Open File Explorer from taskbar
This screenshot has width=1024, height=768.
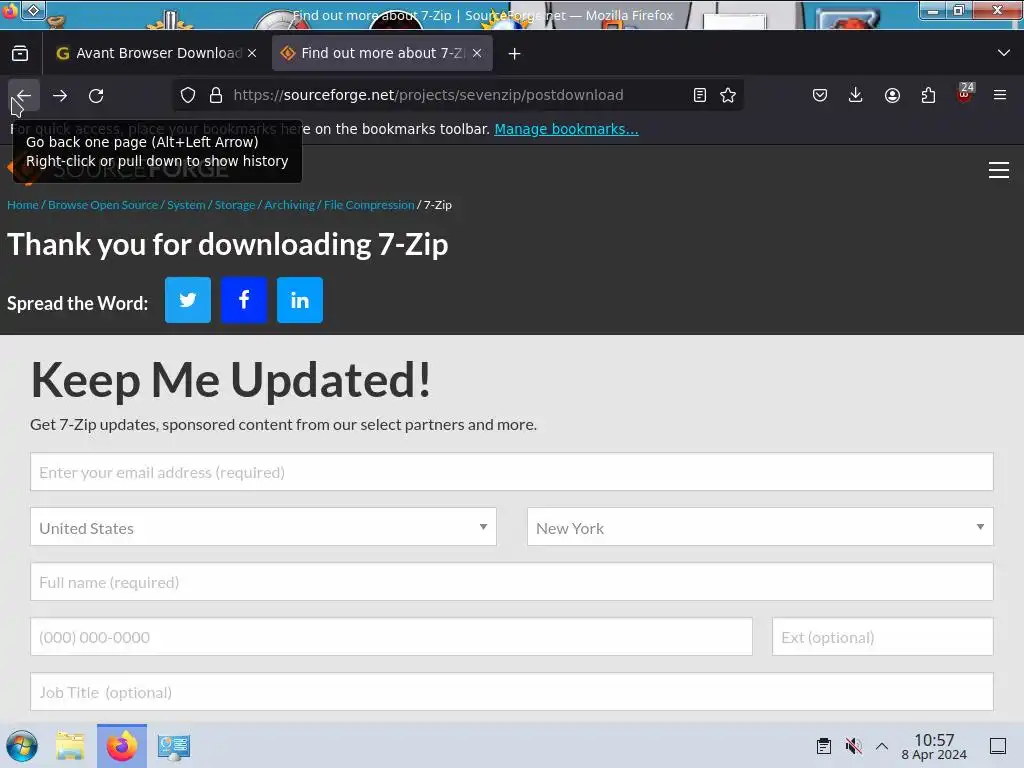[70, 746]
